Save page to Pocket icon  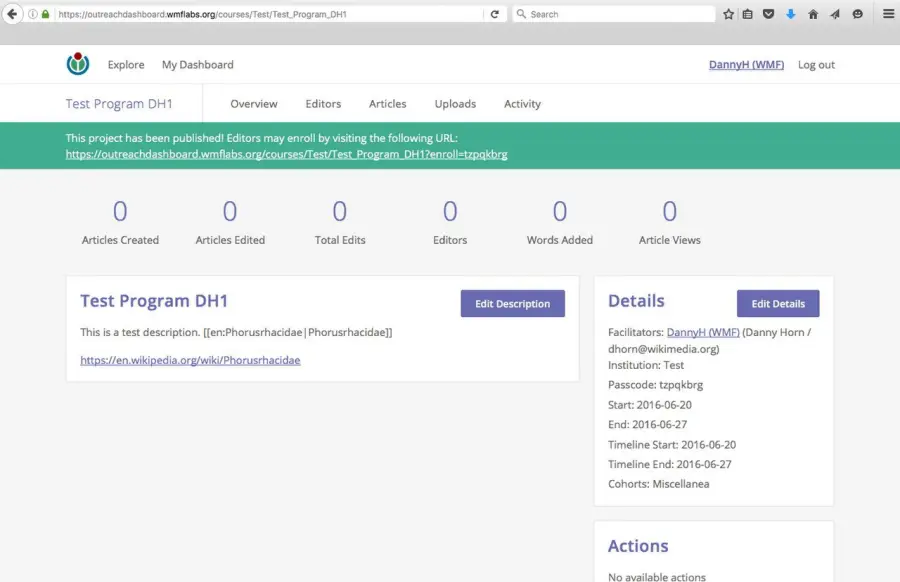click(x=769, y=14)
